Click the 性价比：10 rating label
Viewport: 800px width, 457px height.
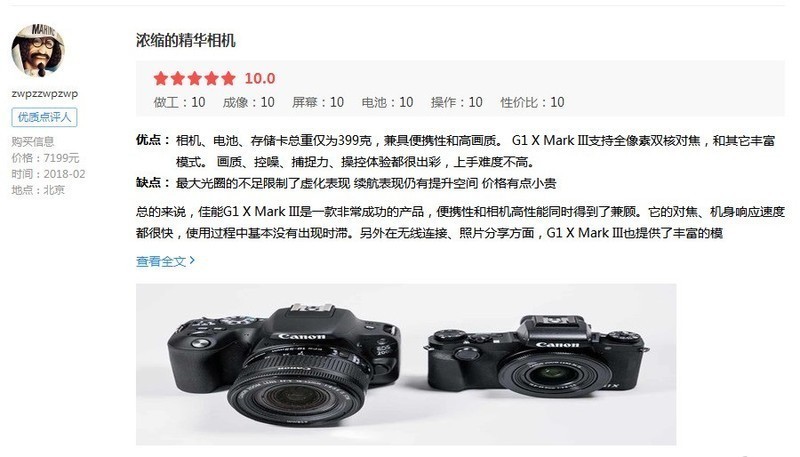tap(532, 103)
